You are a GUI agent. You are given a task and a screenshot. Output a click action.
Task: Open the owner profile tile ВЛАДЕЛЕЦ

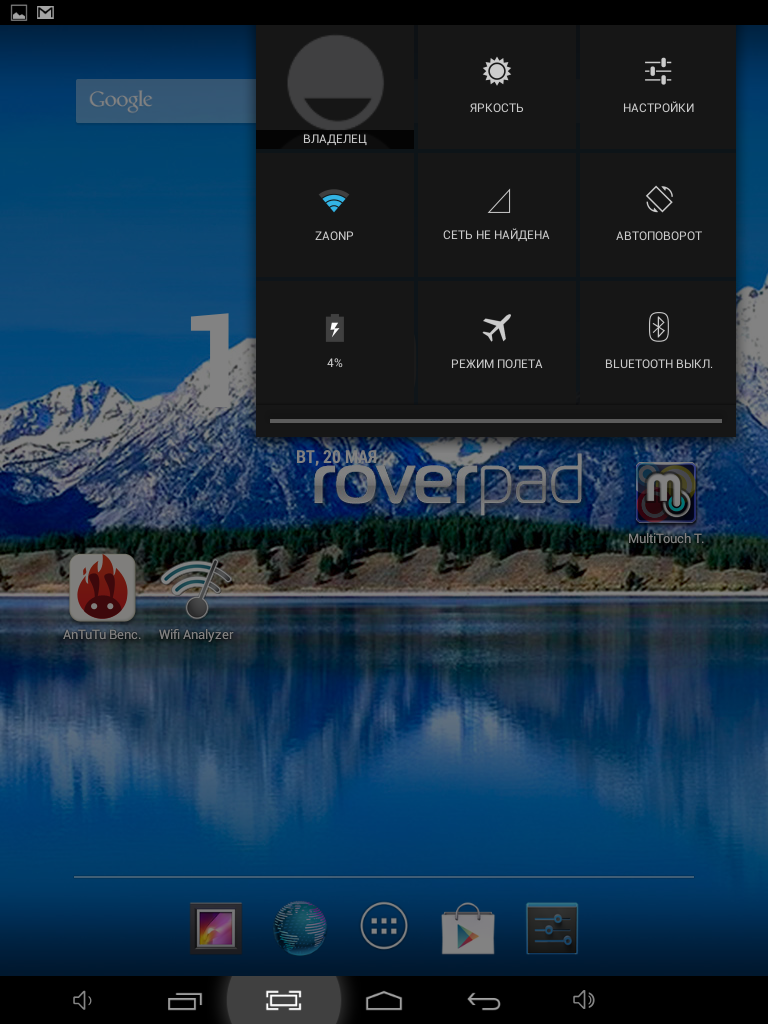pyautogui.click(x=334, y=87)
